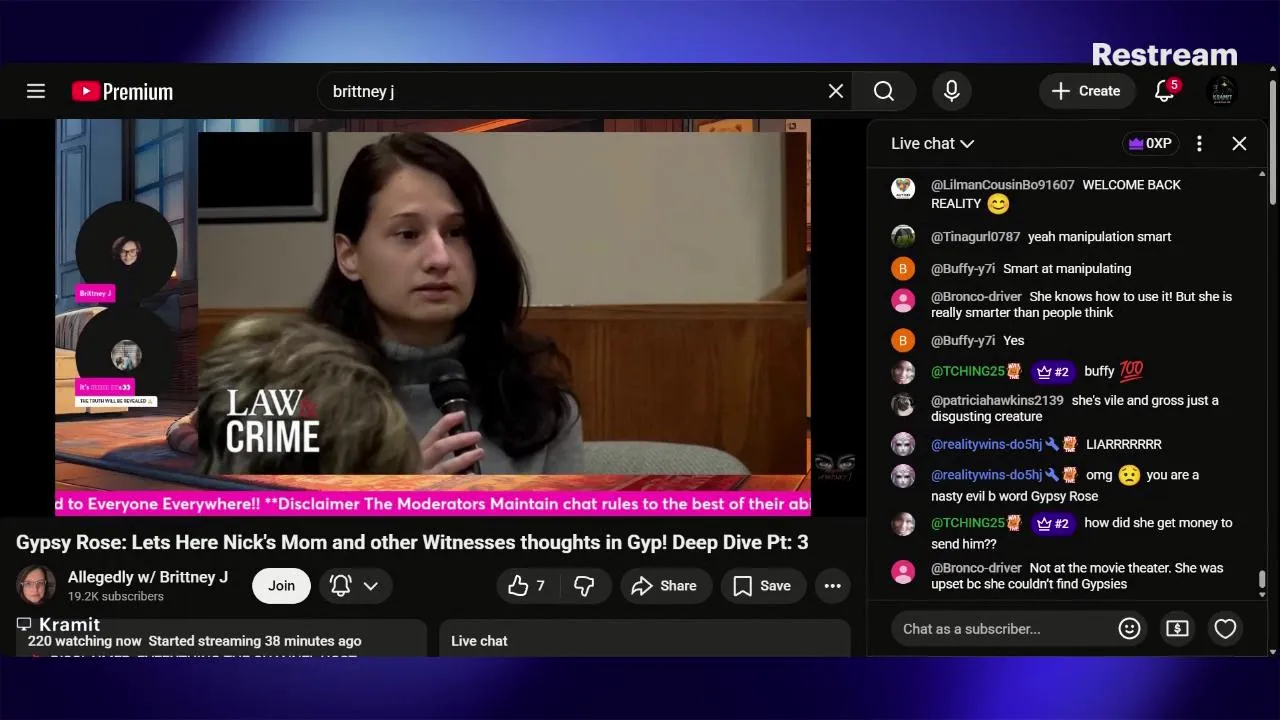Save video to playlist
1280x720 pixels.
(x=762, y=586)
